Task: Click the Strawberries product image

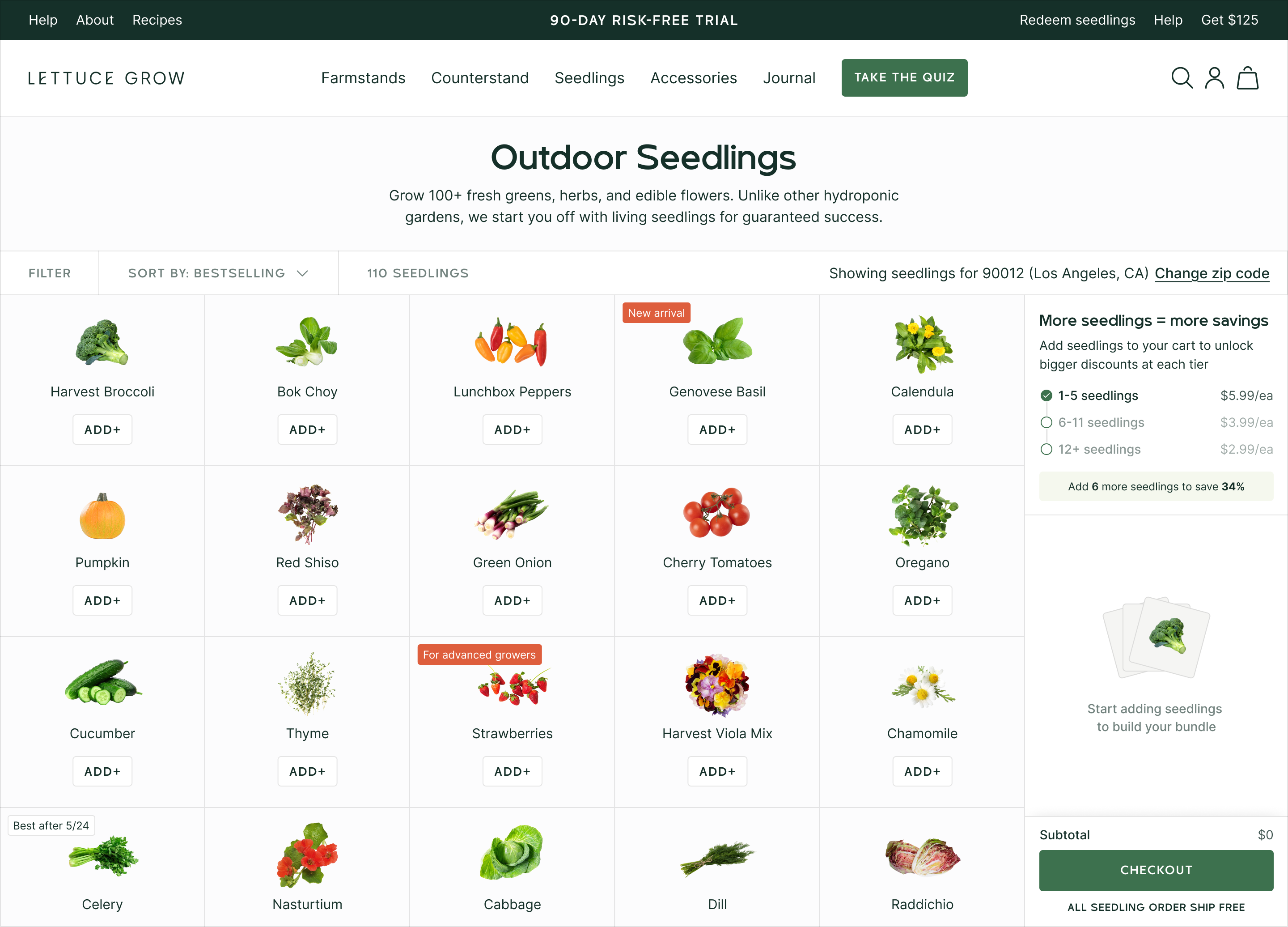Action: click(x=513, y=687)
